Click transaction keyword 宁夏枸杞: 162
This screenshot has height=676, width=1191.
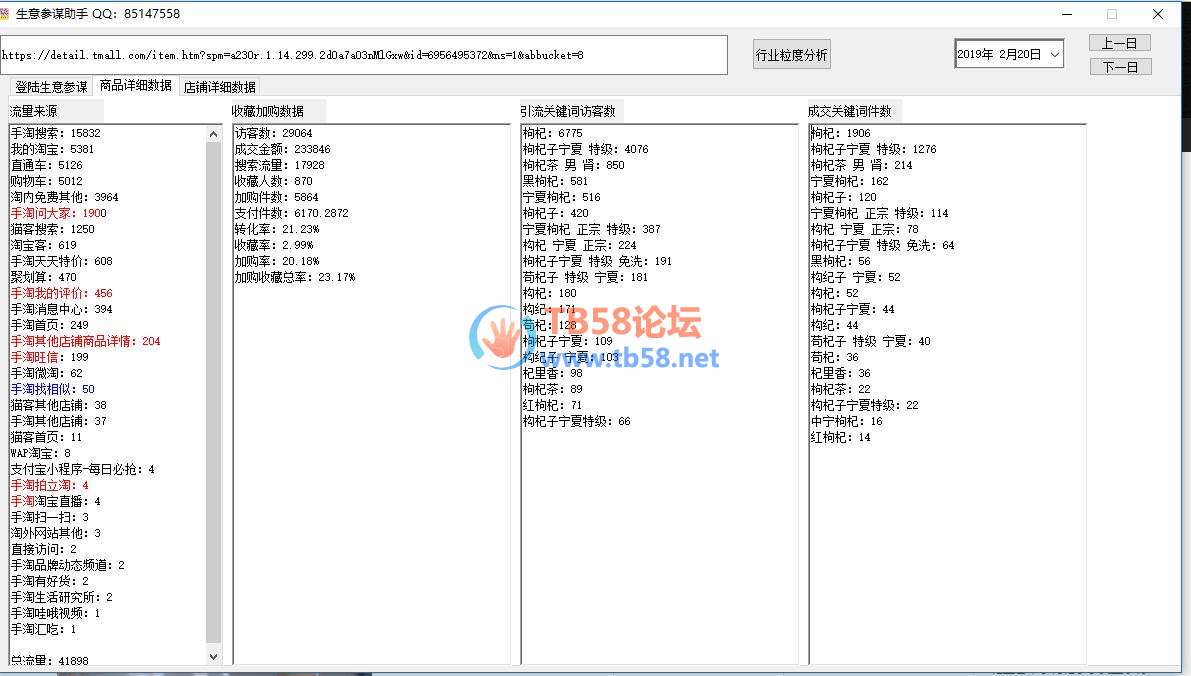click(x=849, y=181)
